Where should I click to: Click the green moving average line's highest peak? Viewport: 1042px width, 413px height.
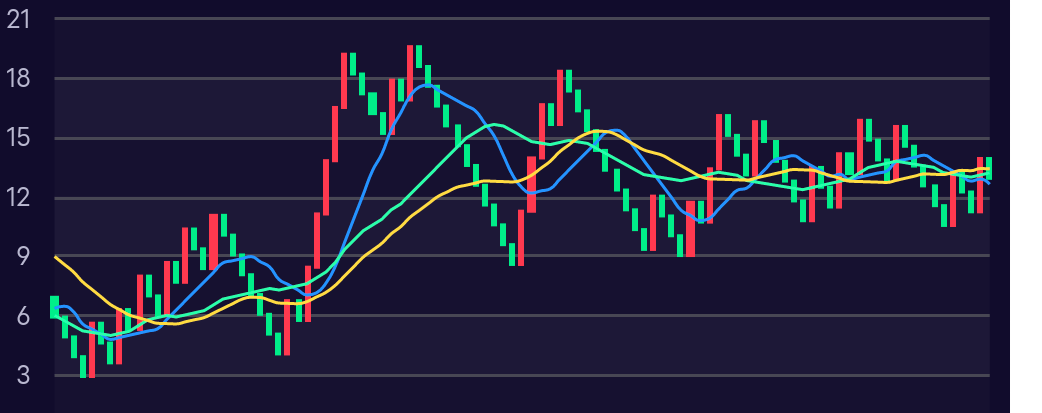pyautogui.click(x=493, y=124)
